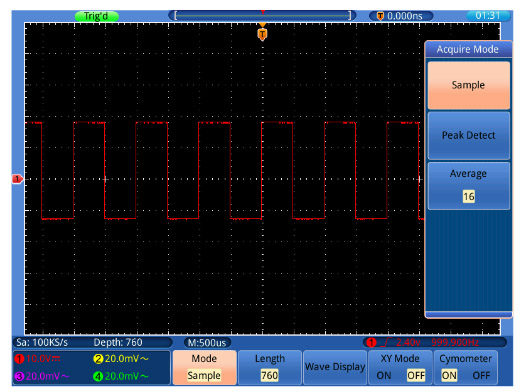Viewport: 523px width, 392px height.
Task: Click the memory position bar at top
Action: 263,15
